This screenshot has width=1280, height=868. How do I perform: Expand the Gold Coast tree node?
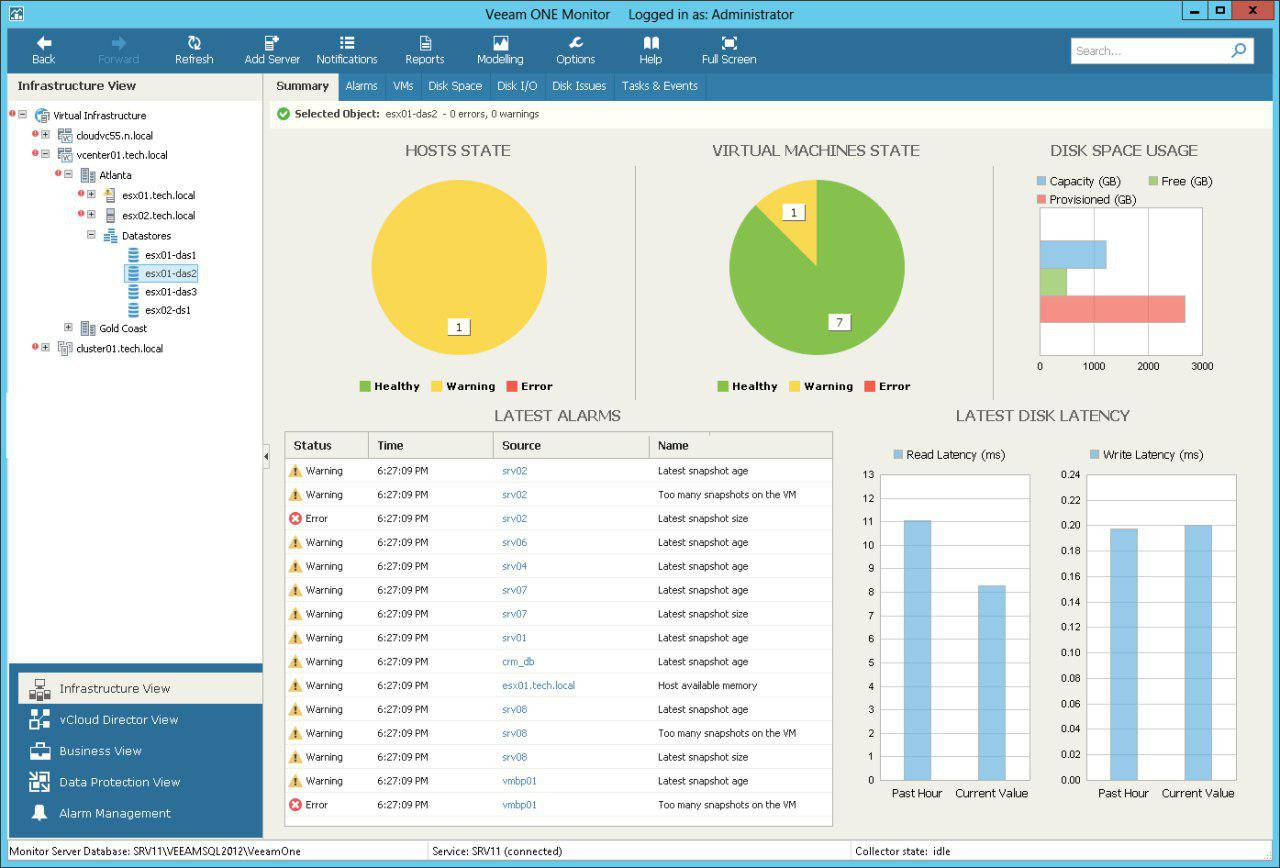[x=68, y=328]
